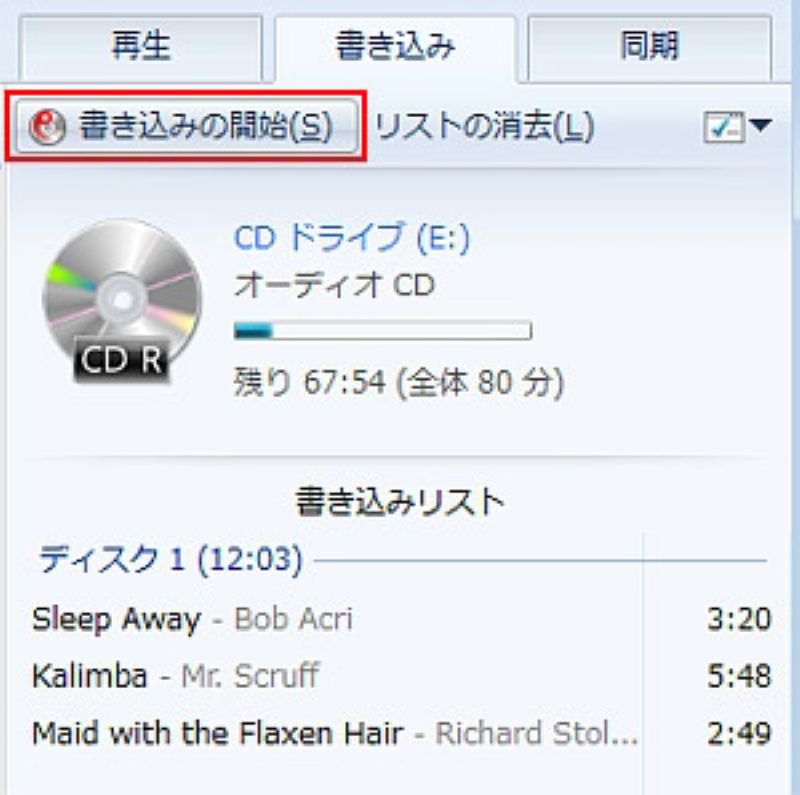
Task: Select the Kalimba track
Action: [90, 676]
